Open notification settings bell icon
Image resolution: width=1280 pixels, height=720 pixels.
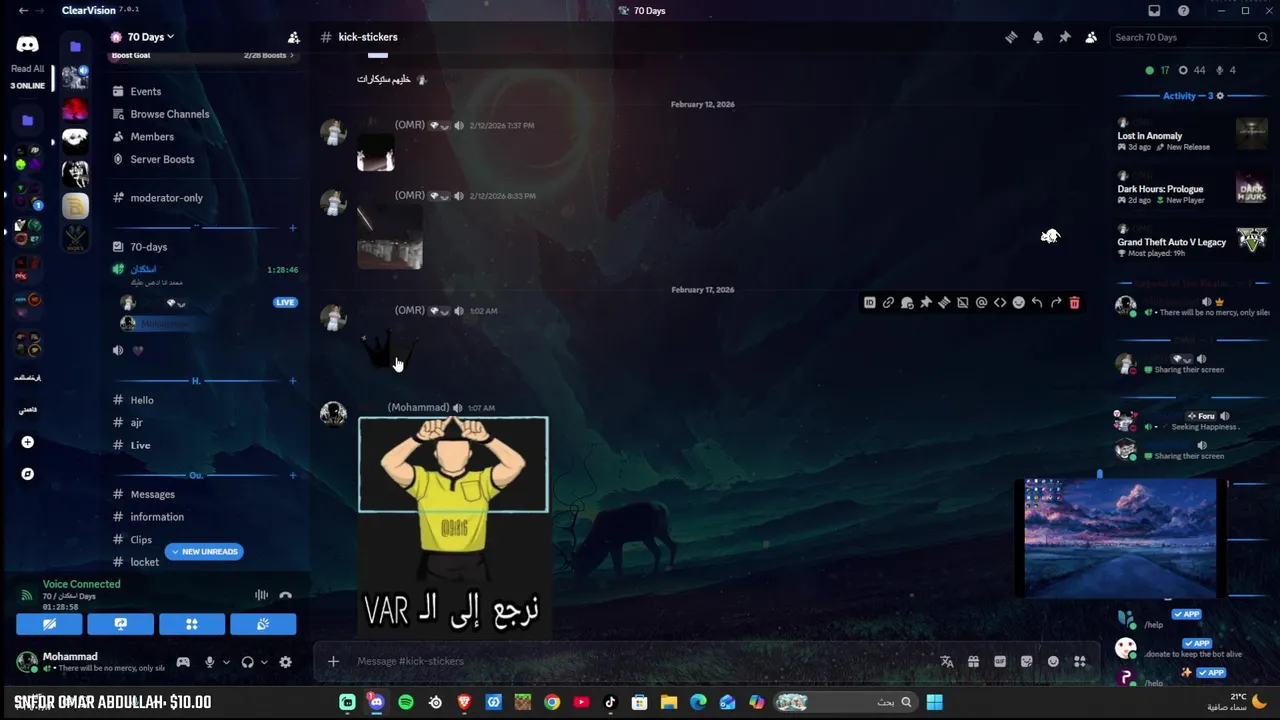[1038, 37]
